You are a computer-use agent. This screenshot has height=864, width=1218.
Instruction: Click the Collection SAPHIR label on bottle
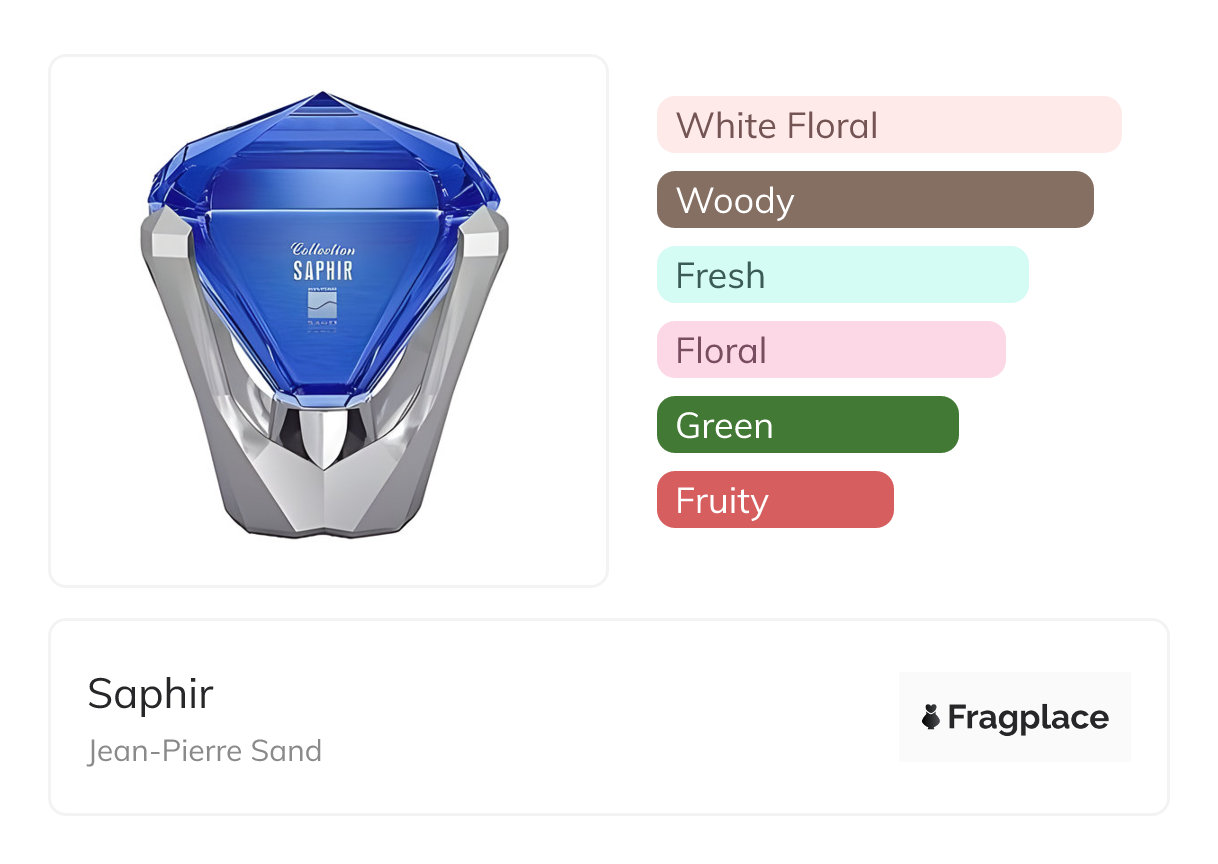[x=322, y=261]
